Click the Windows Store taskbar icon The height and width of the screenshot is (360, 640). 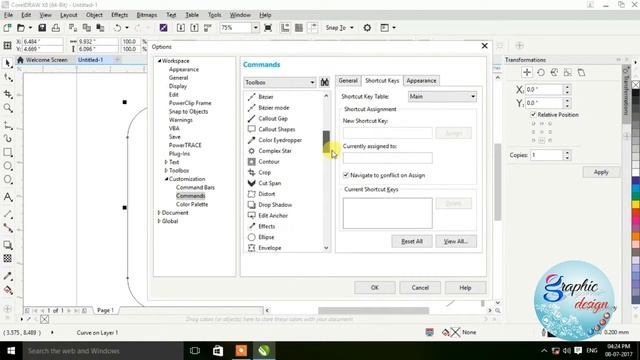click(x=218, y=351)
